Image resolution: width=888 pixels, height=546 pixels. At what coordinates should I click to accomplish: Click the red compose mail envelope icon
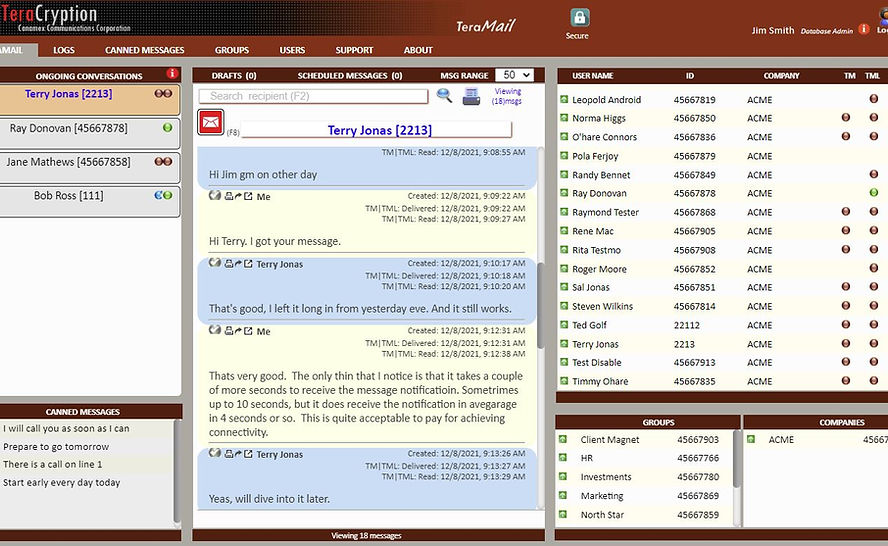pos(211,122)
